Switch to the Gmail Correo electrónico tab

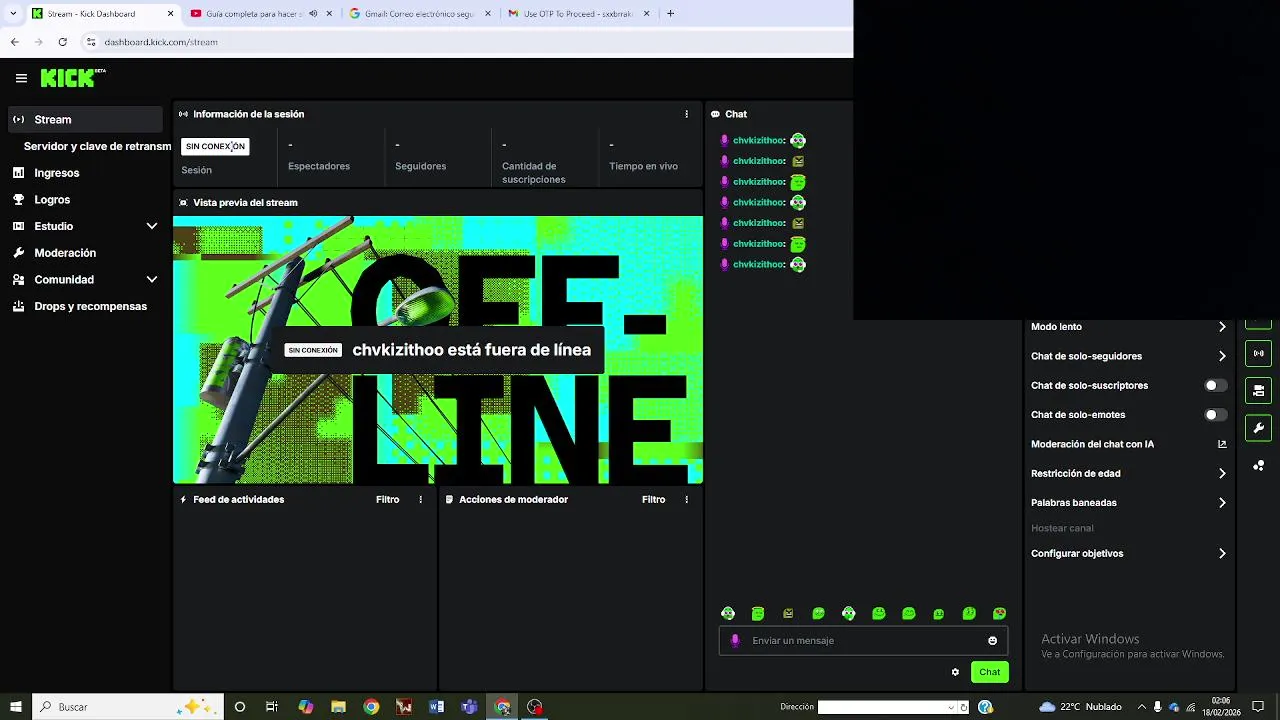point(419,13)
